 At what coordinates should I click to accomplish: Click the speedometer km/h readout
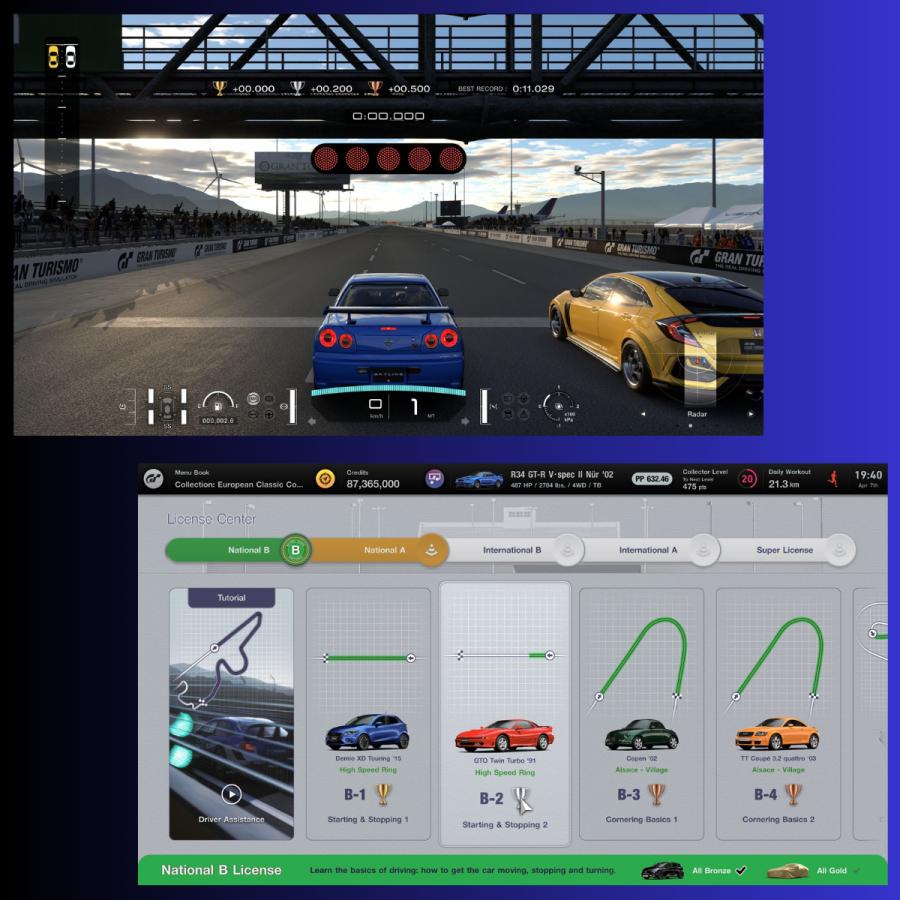375,408
